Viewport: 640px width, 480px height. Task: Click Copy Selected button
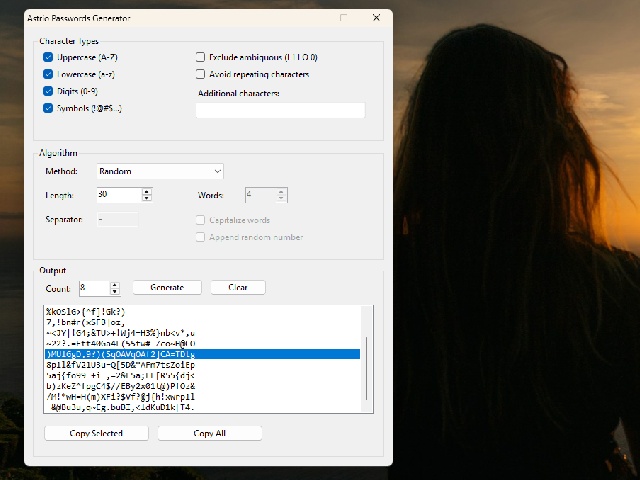coord(96,433)
